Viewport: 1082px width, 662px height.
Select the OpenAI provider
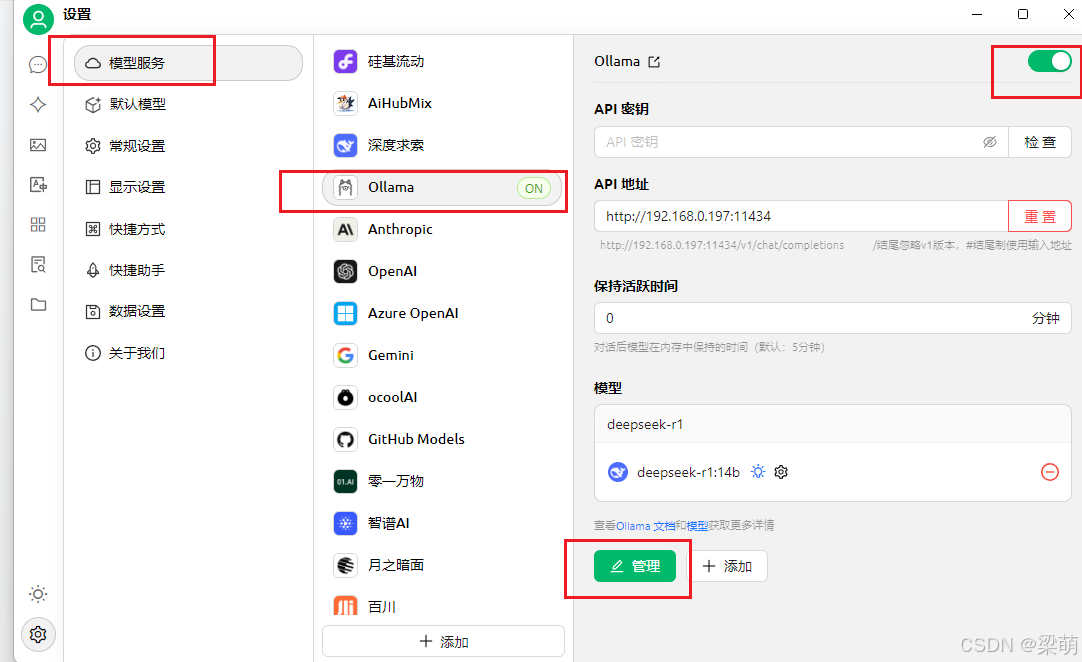442,271
